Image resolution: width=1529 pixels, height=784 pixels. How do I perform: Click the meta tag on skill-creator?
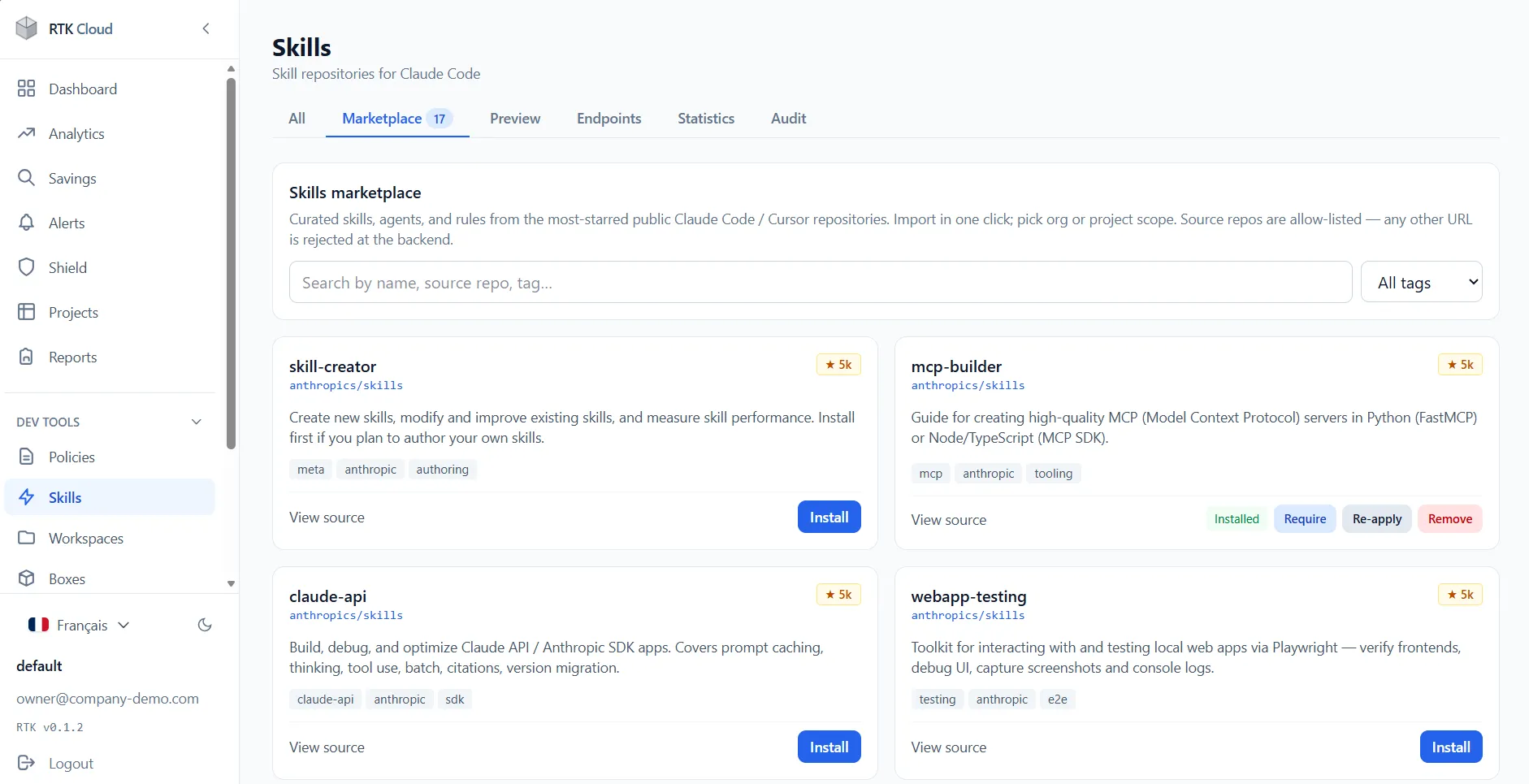[310, 470]
